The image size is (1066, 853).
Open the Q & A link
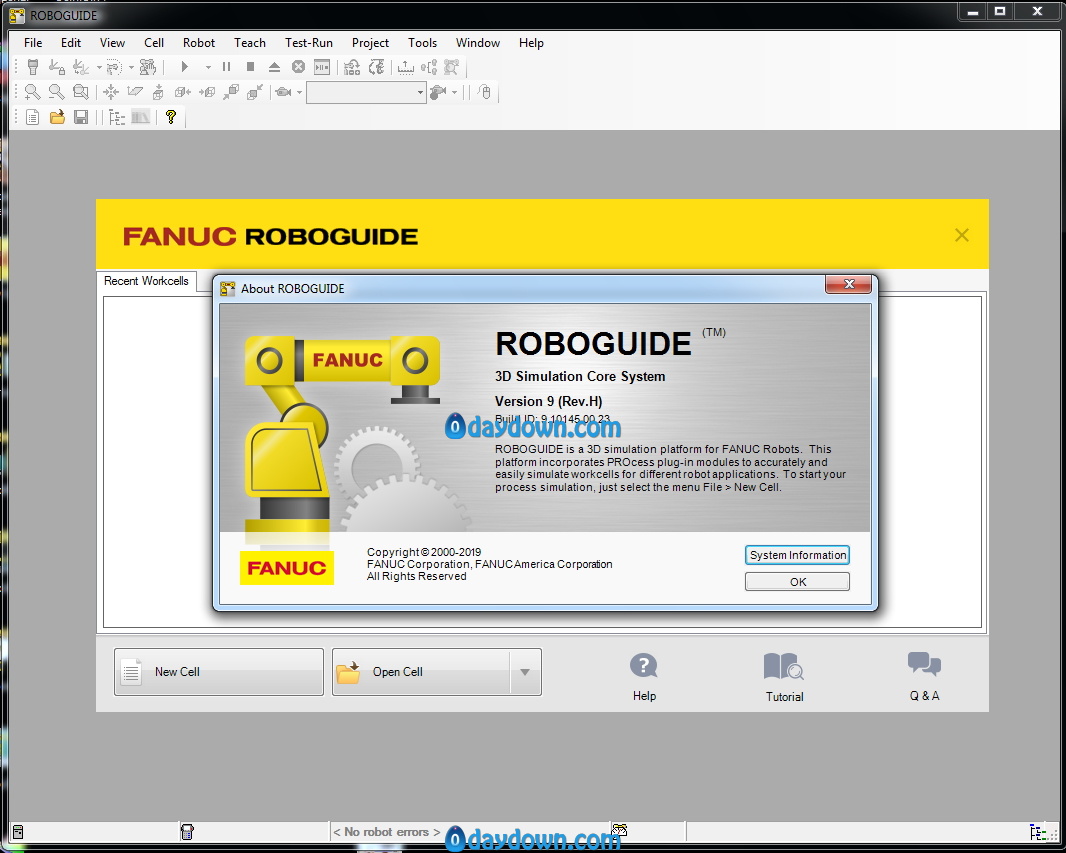(x=924, y=677)
